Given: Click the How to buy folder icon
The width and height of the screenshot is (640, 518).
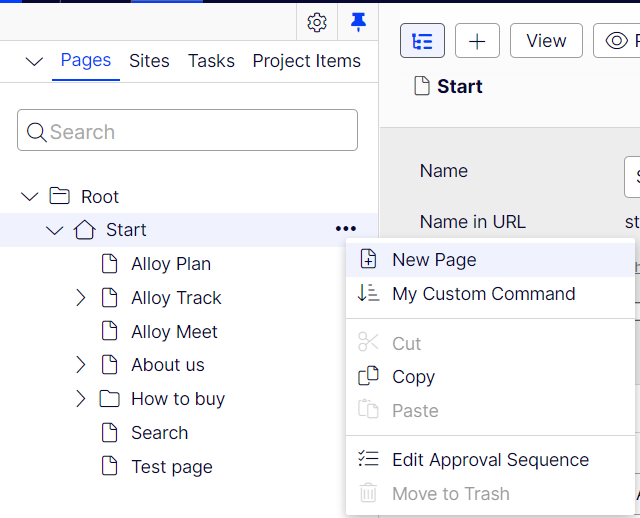Looking at the screenshot, I should 109,399.
